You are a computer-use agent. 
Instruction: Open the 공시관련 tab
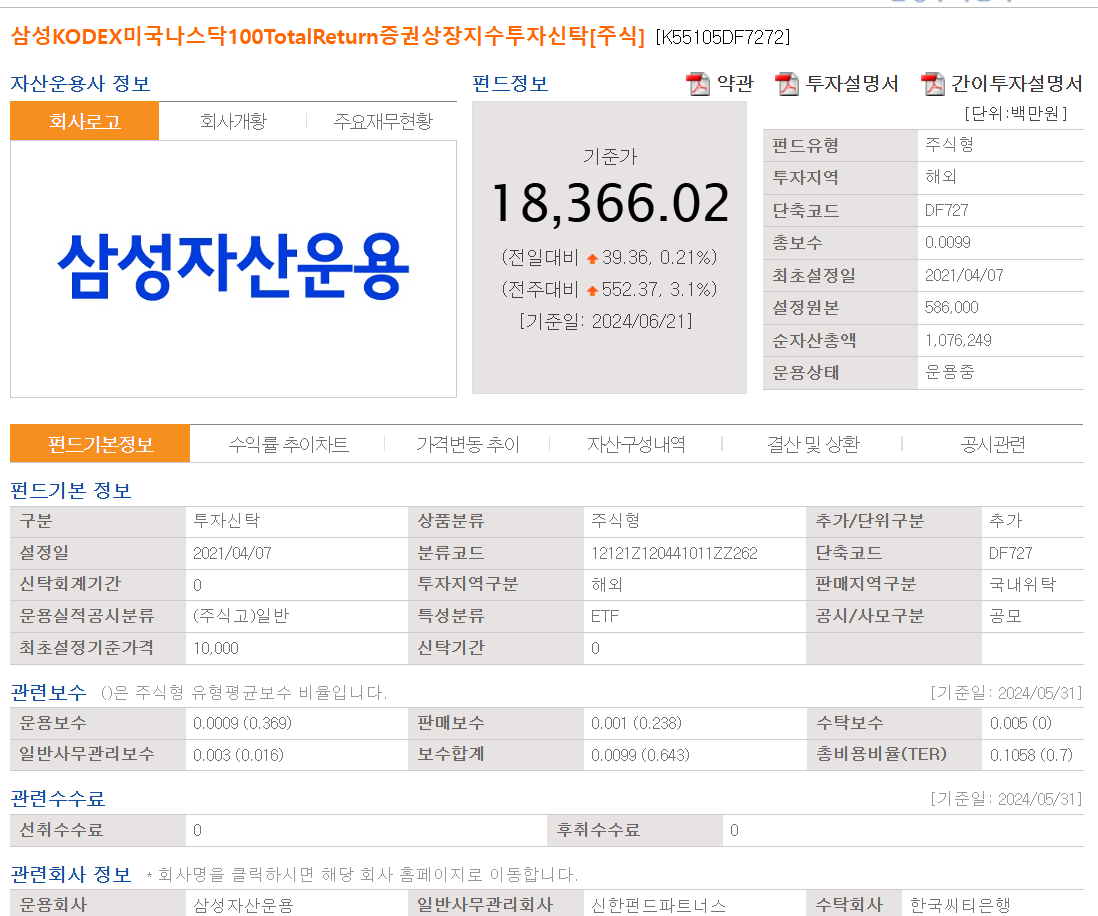coord(993,444)
